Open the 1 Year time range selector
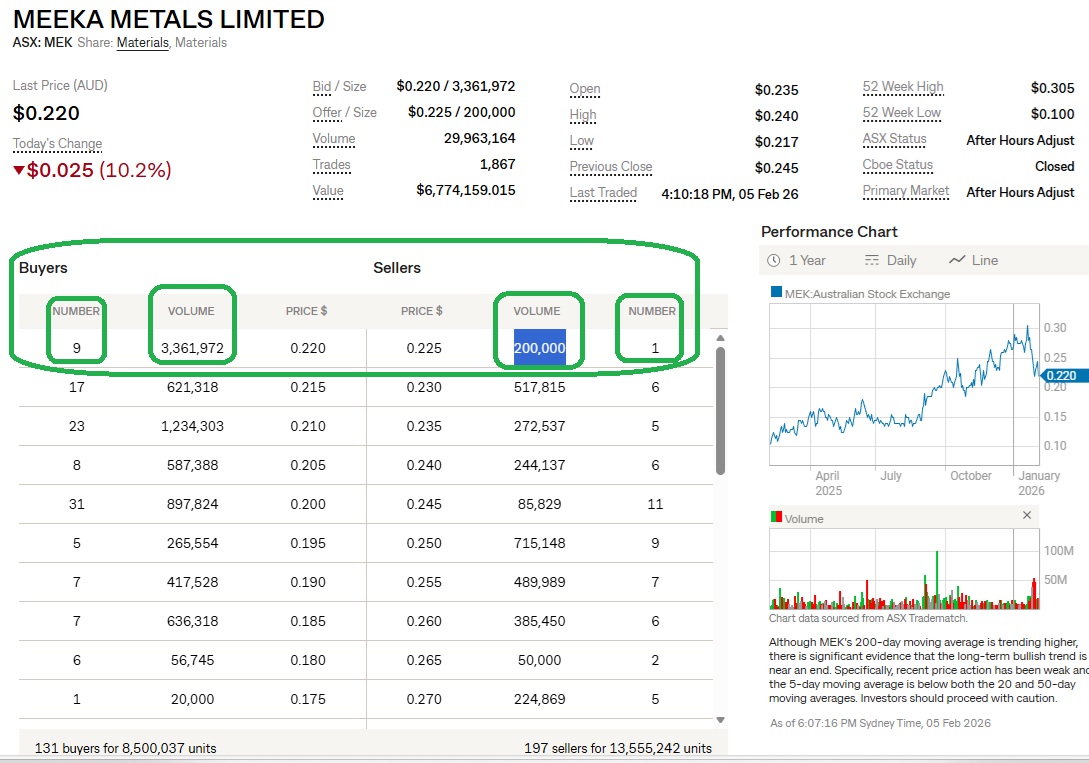This screenshot has height=763, width=1089. click(807, 260)
